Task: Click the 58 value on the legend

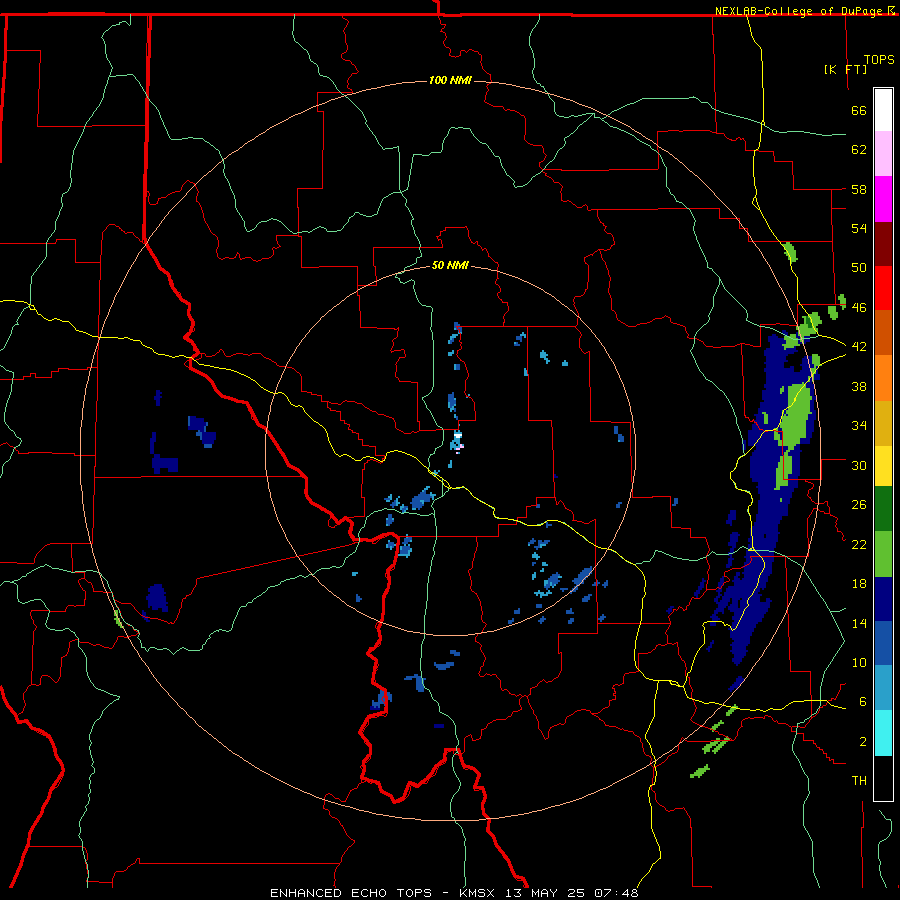Action: [x=859, y=189]
